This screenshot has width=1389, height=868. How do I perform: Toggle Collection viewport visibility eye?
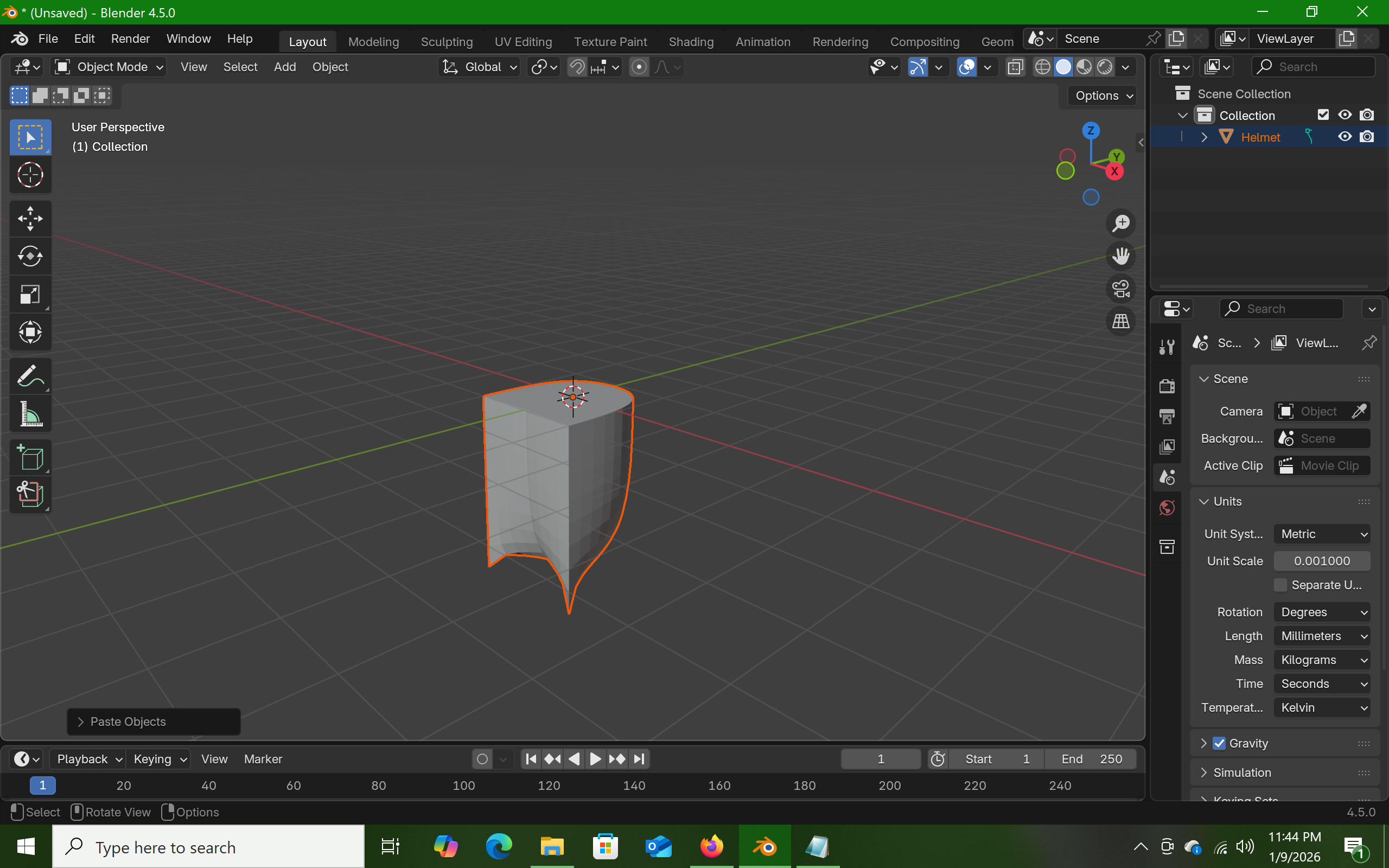[x=1344, y=115]
